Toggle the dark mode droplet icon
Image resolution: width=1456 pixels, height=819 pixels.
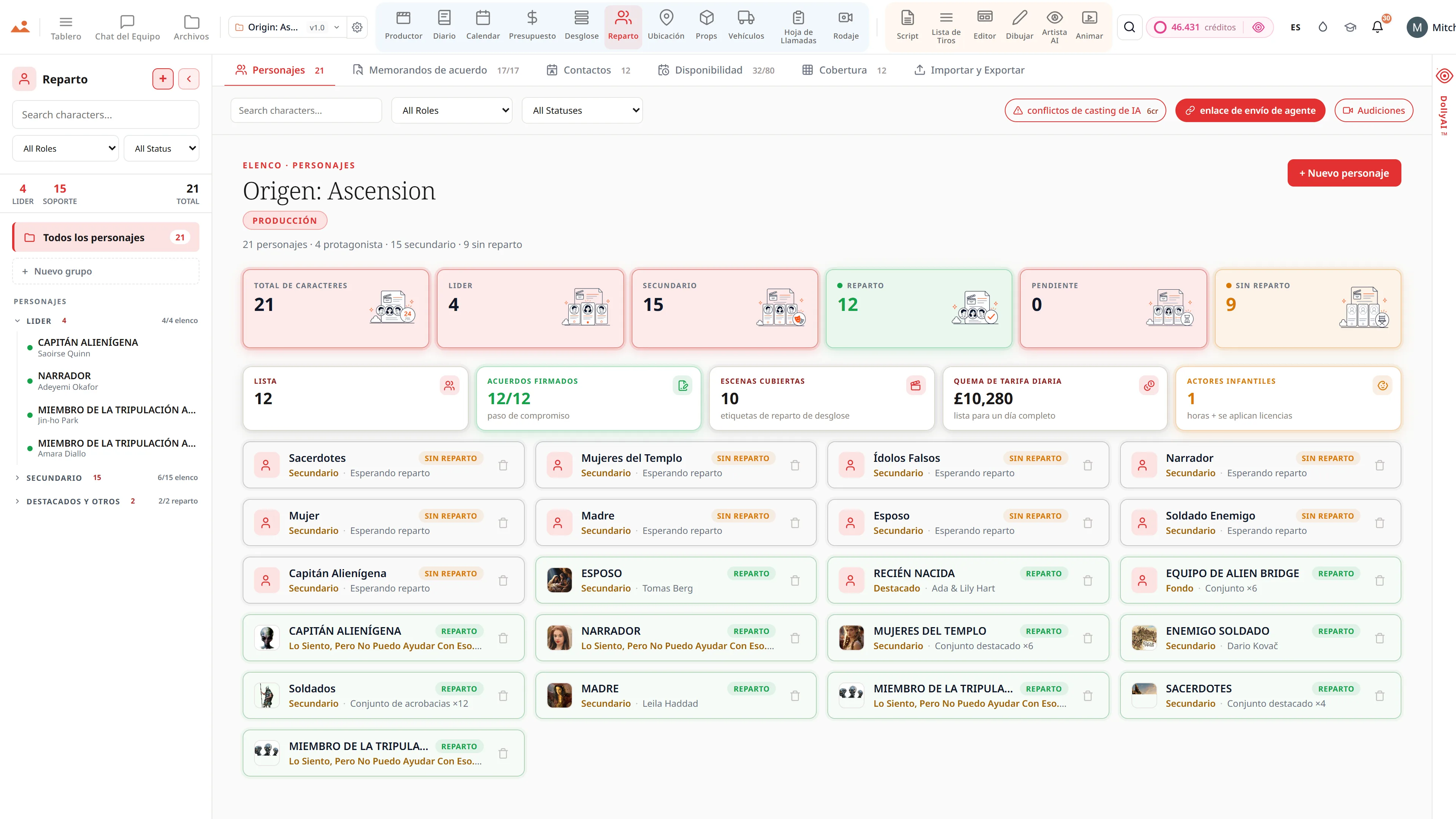[1323, 27]
